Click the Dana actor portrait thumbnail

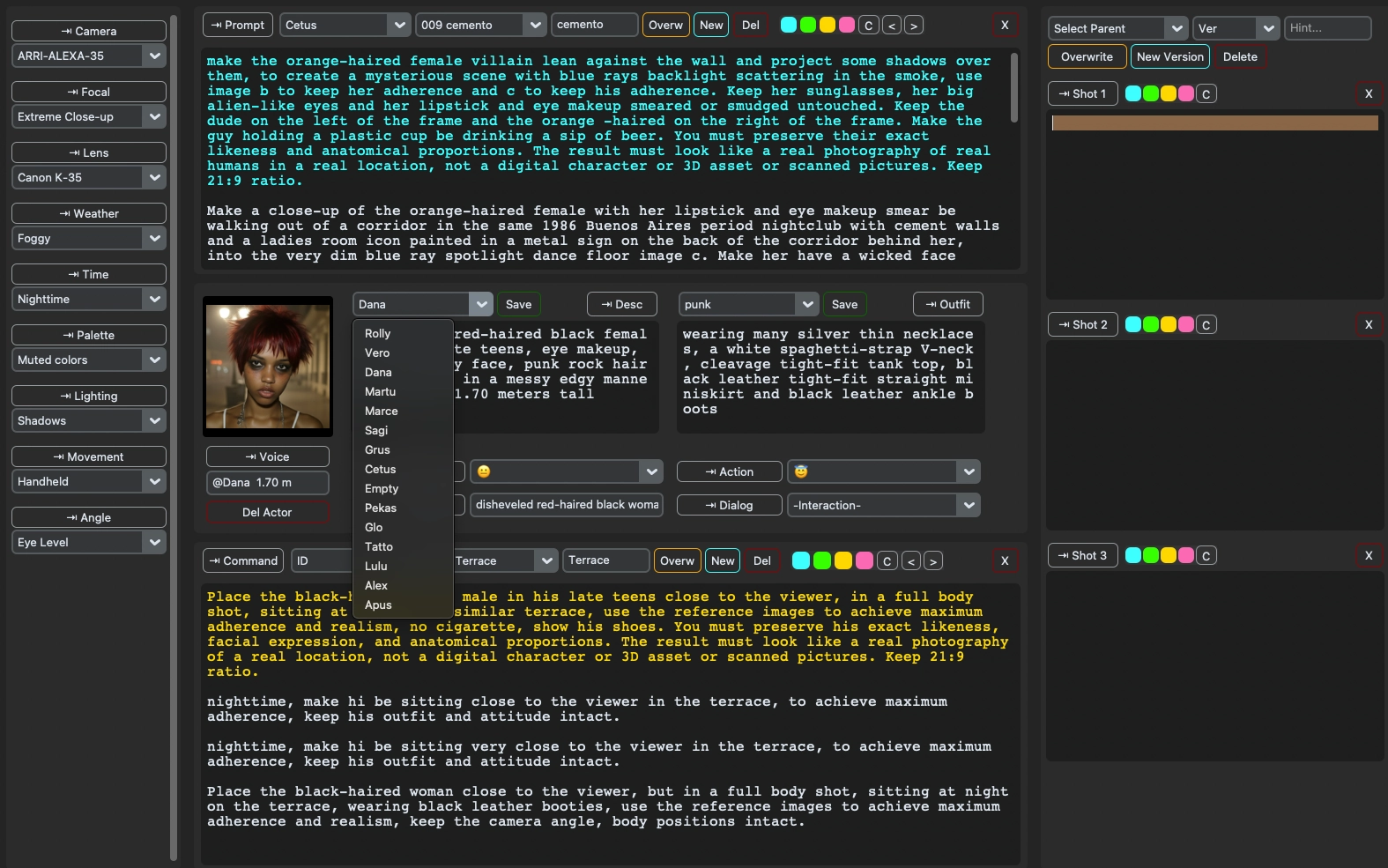pos(268,367)
